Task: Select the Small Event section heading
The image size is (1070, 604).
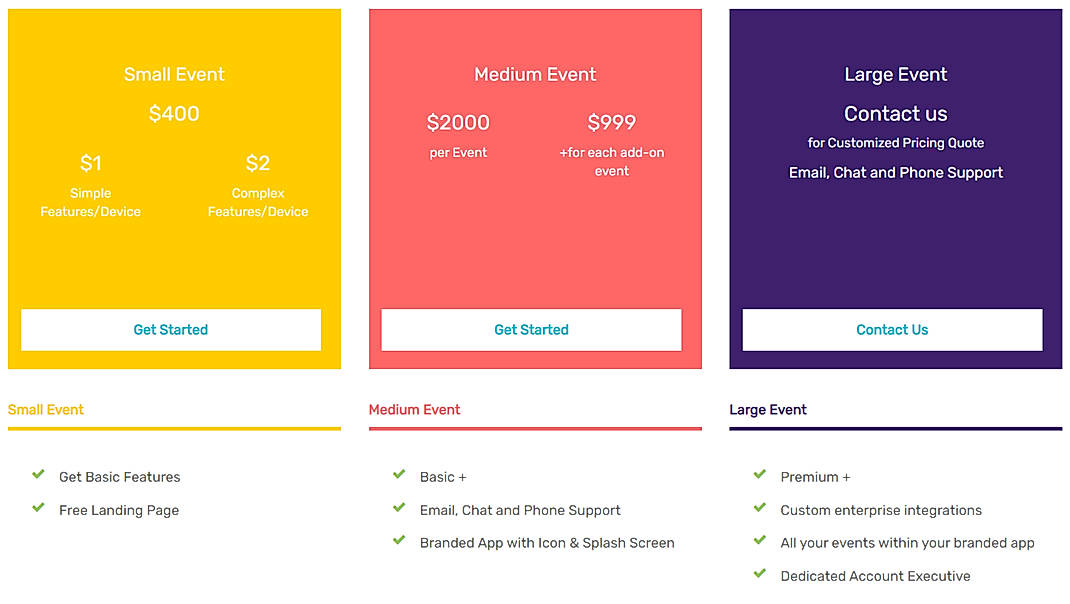Action: pos(45,409)
